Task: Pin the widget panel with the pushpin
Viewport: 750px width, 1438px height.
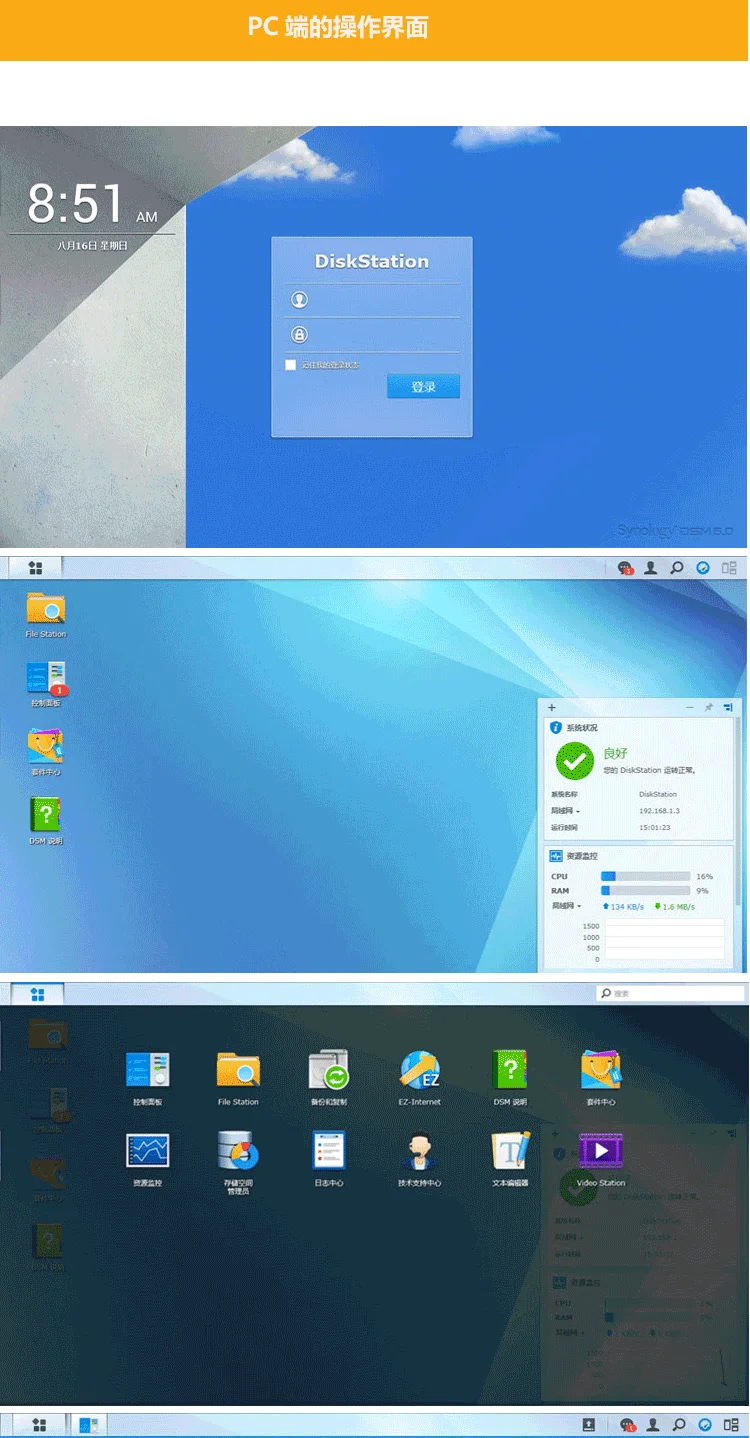Action: tap(709, 707)
